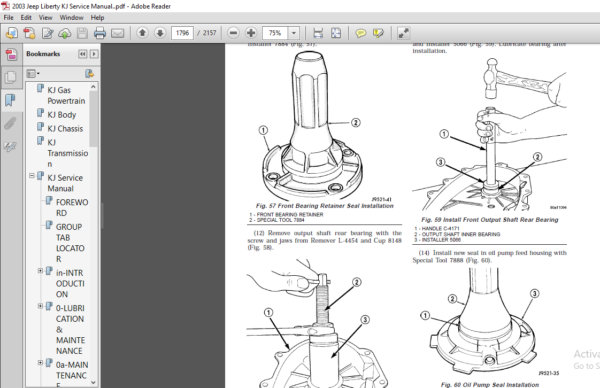Open the View menu
Viewport: 600px width, 388px height.
(46, 18)
